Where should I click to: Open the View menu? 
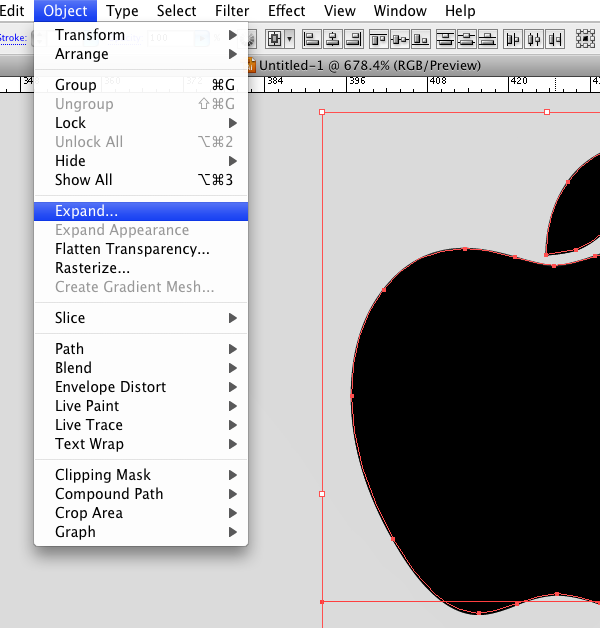tap(340, 11)
